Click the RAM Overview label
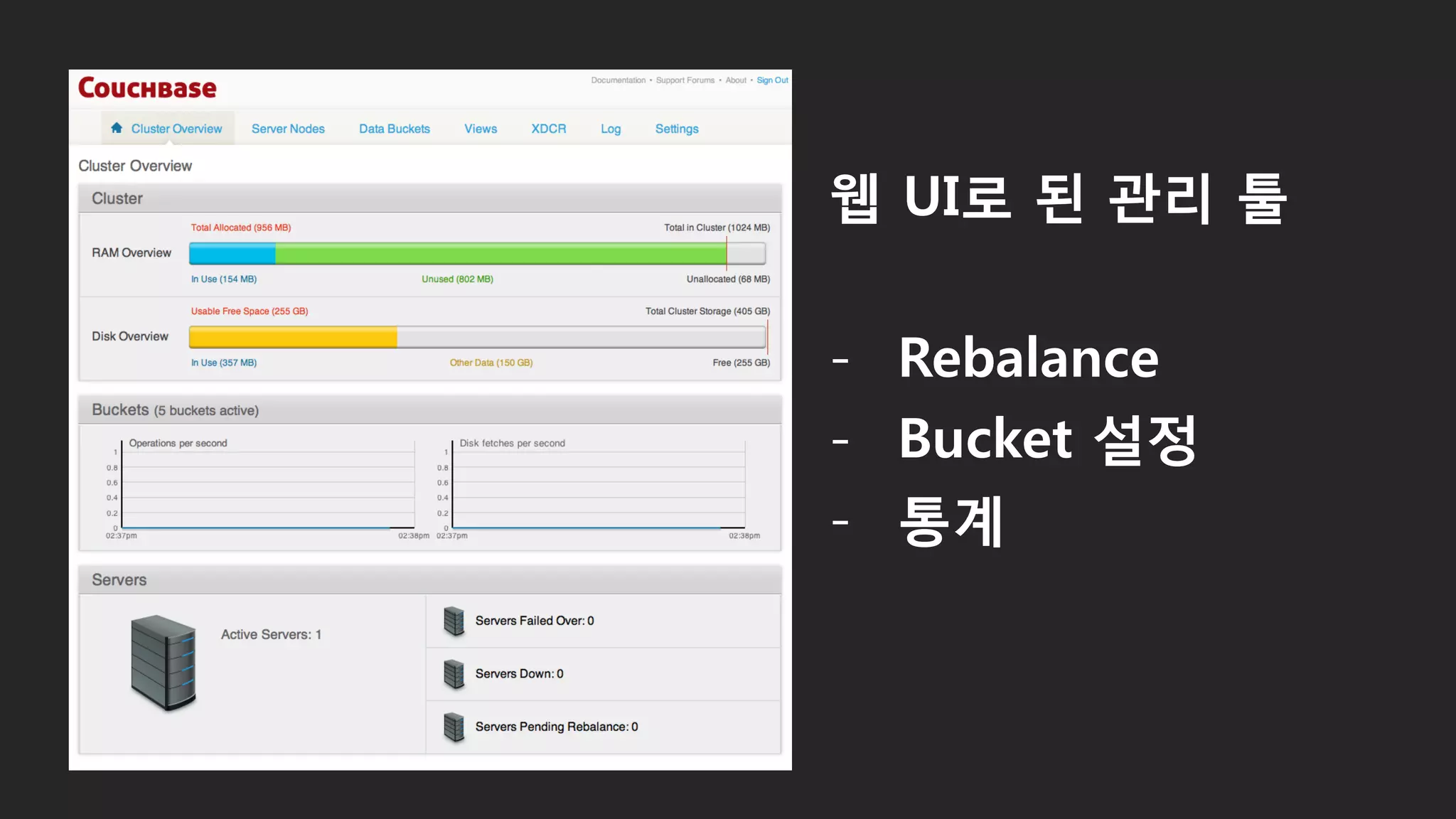 coord(132,253)
